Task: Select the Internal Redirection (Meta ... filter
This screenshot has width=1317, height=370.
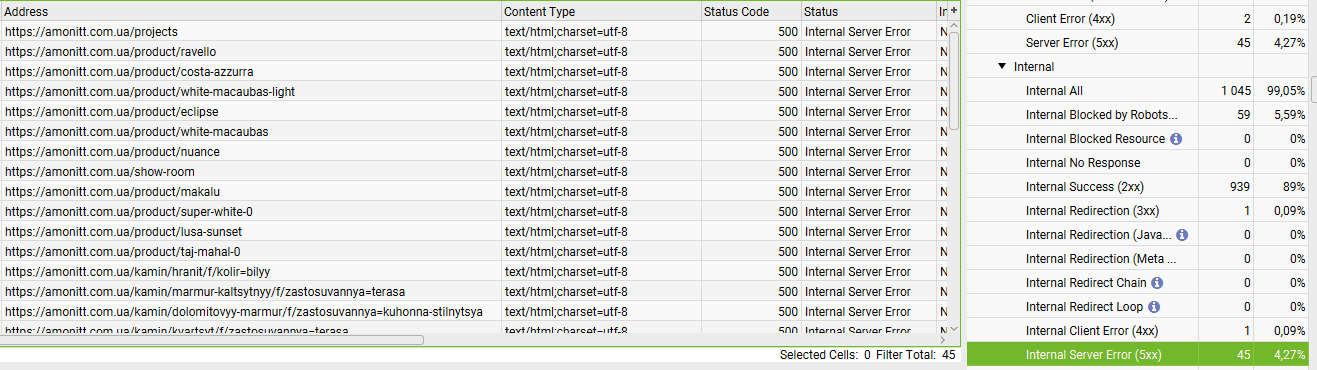Action: (1137, 259)
